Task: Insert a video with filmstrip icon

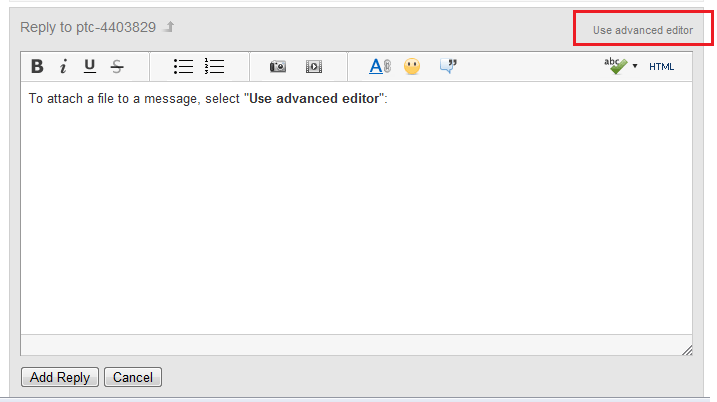Action: (x=314, y=67)
